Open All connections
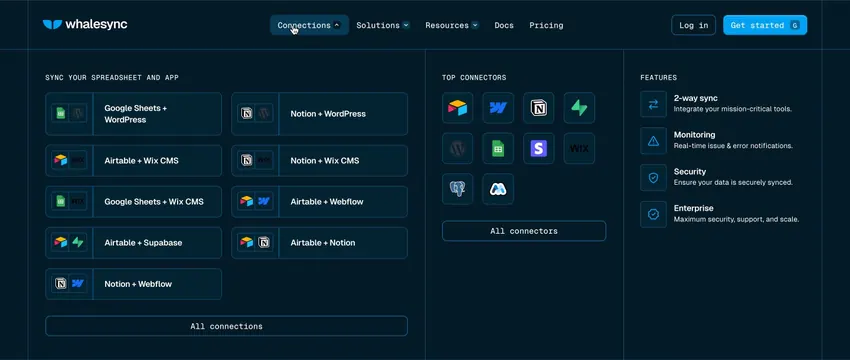Viewport: 850px width, 360px height. click(x=227, y=326)
